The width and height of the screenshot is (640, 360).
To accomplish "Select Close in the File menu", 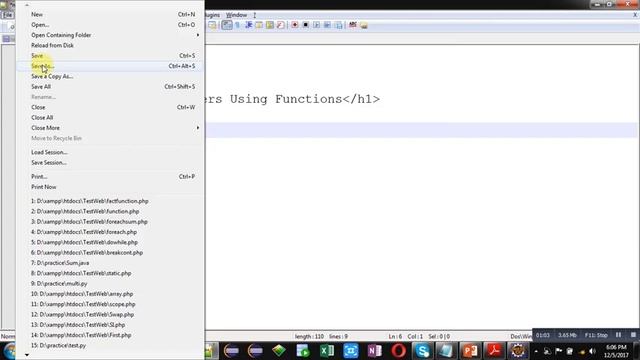I will tap(110, 107).
